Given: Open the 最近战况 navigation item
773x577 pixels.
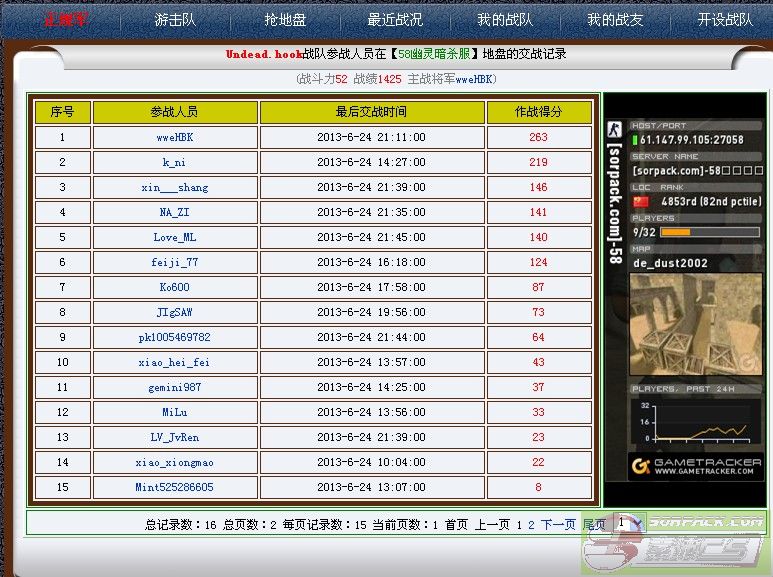Looking at the screenshot, I should [x=395, y=20].
